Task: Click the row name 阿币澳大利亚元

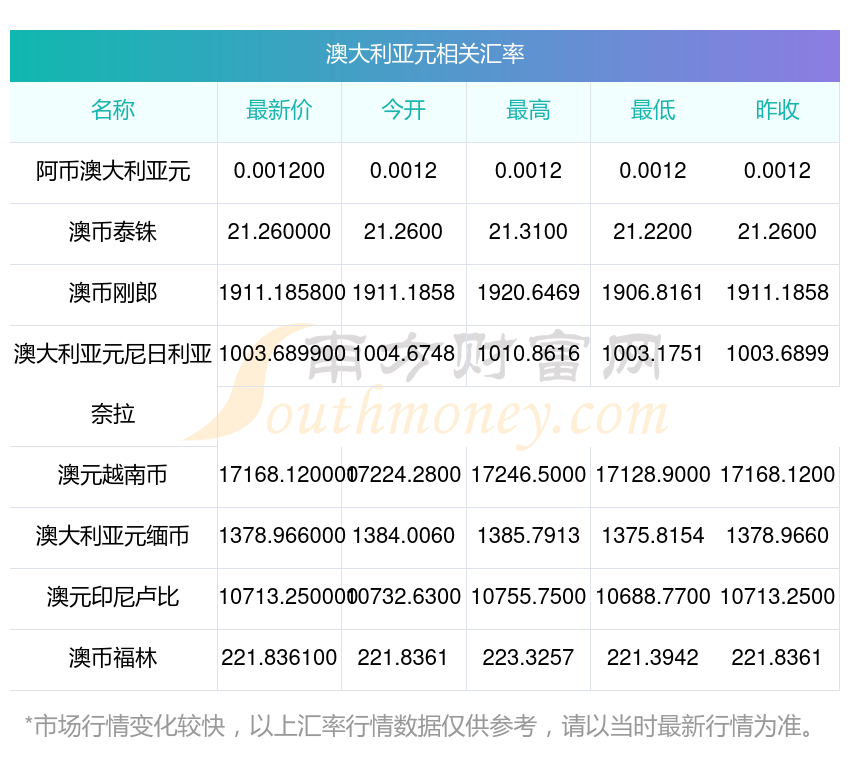Action: point(113,171)
